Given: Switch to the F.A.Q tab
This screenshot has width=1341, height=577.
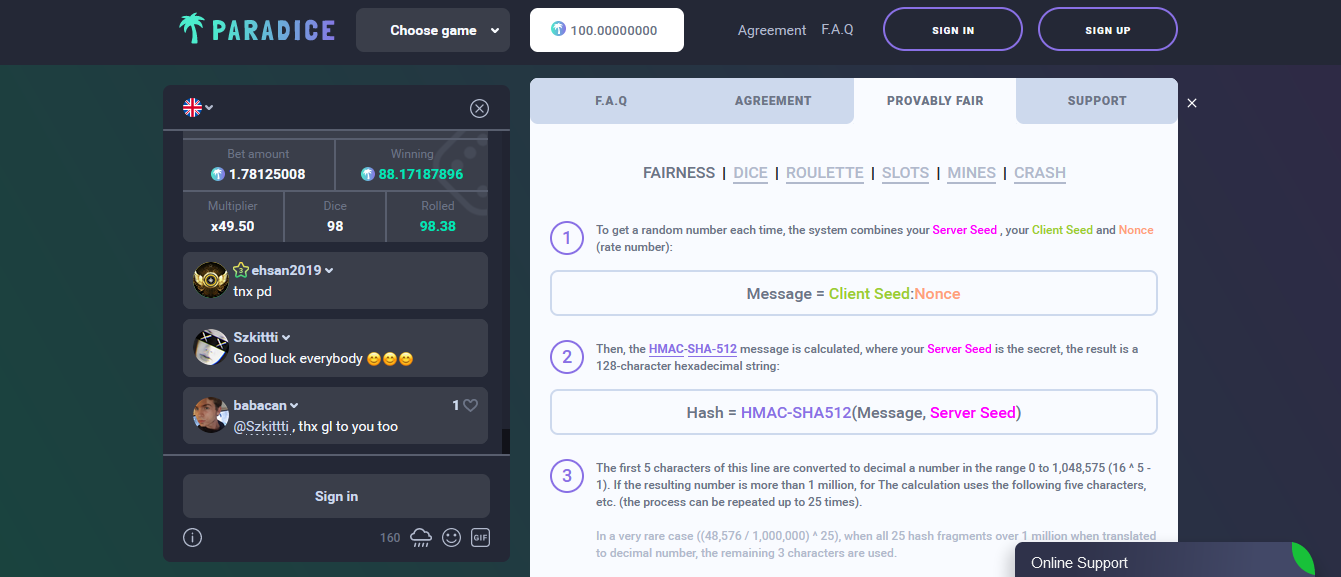Looking at the screenshot, I should 611,101.
